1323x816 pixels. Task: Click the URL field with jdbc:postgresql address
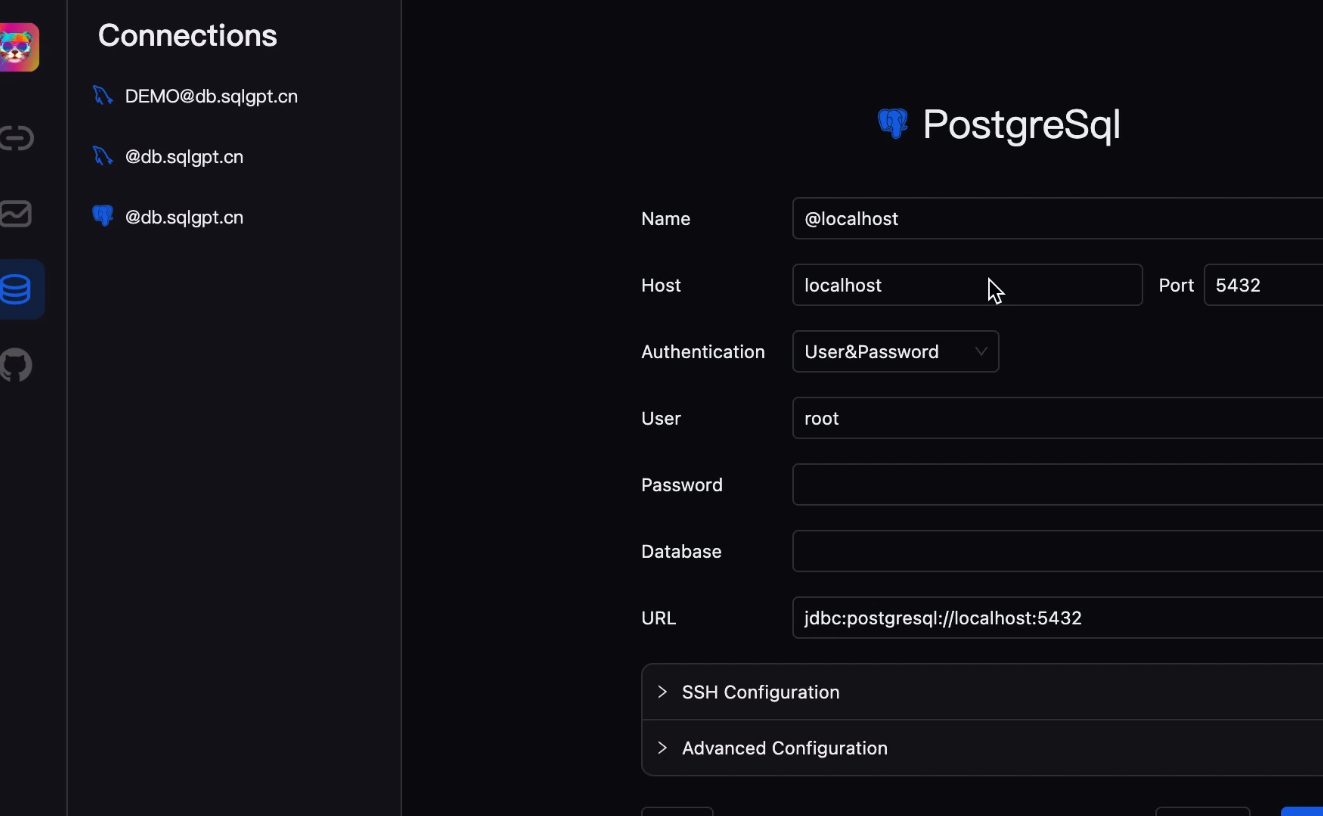pyautogui.click(x=1057, y=618)
